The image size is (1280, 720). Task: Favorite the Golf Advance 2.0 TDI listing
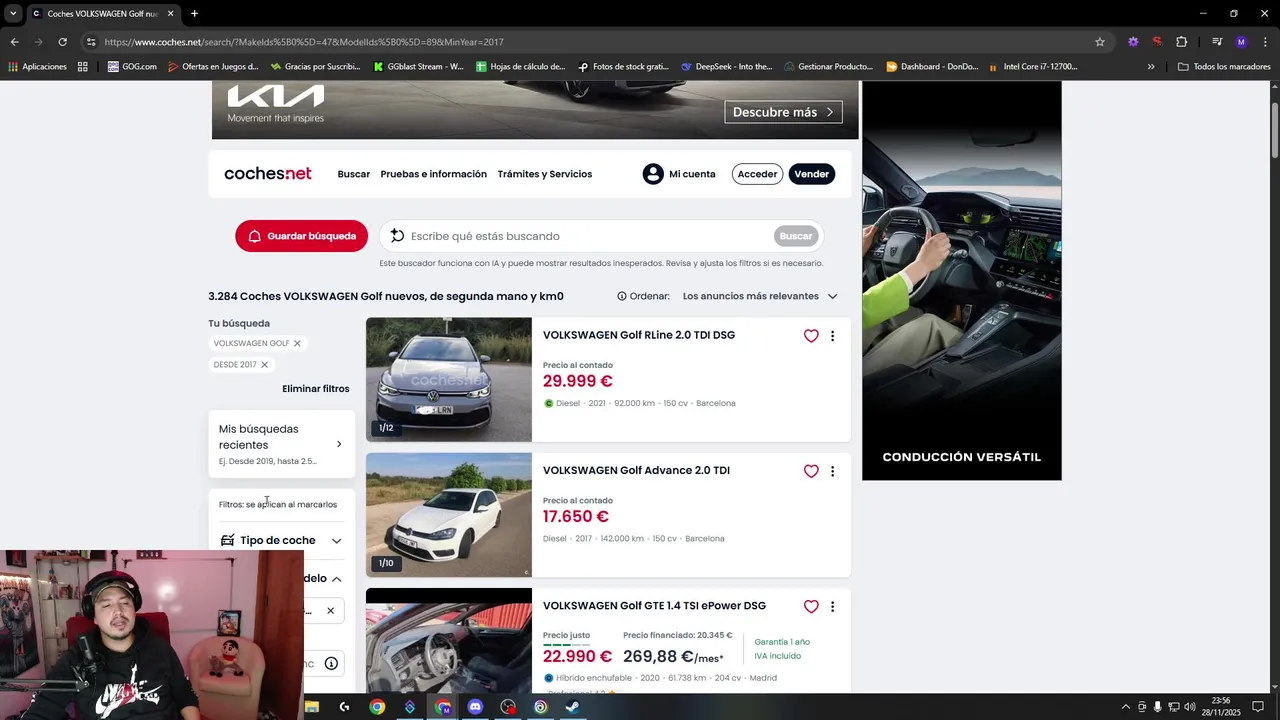[811, 471]
